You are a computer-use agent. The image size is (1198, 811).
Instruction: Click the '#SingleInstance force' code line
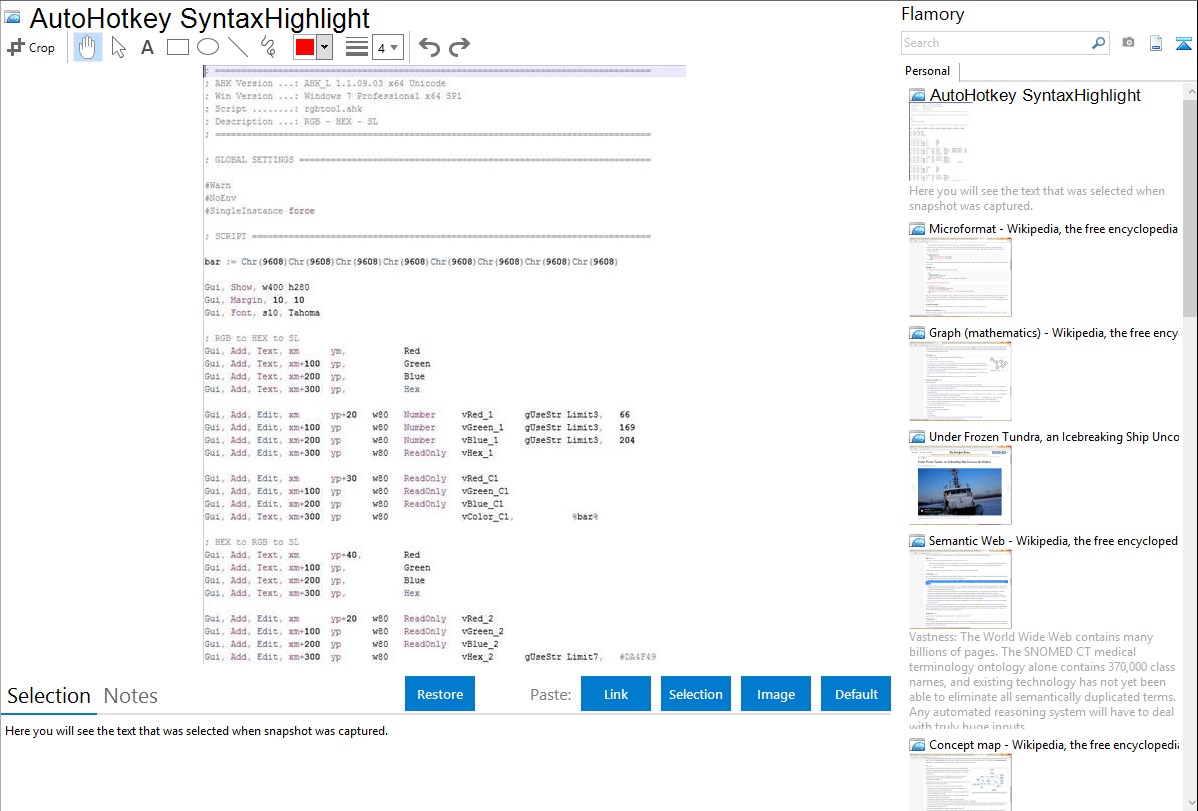coord(260,211)
